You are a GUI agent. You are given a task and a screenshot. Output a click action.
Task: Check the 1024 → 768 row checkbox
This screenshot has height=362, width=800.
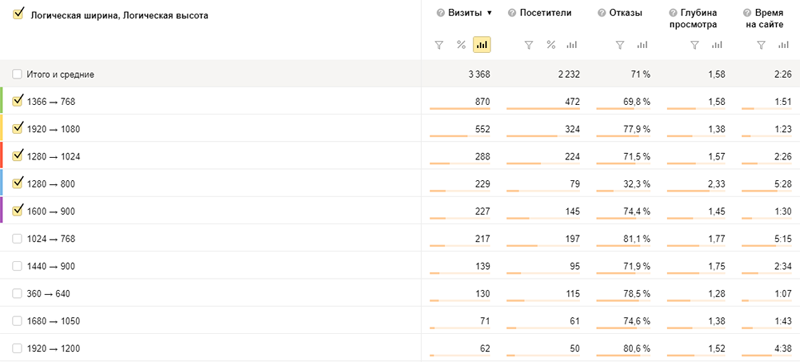pos(17,239)
